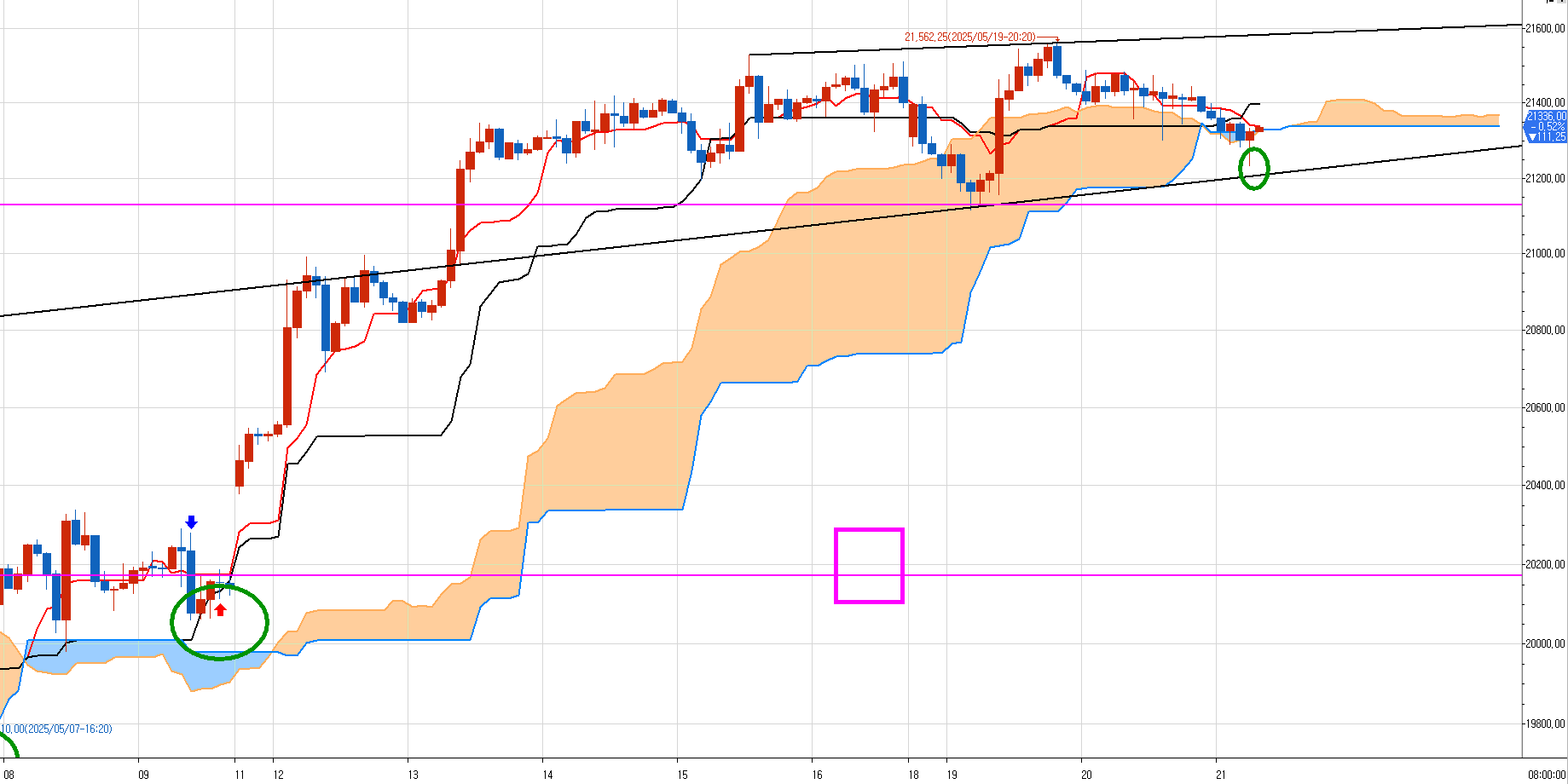Click the low price label dated 2025/05/07-16:20
Viewport: 1568px width, 784px height.
[x=55, y=729]
